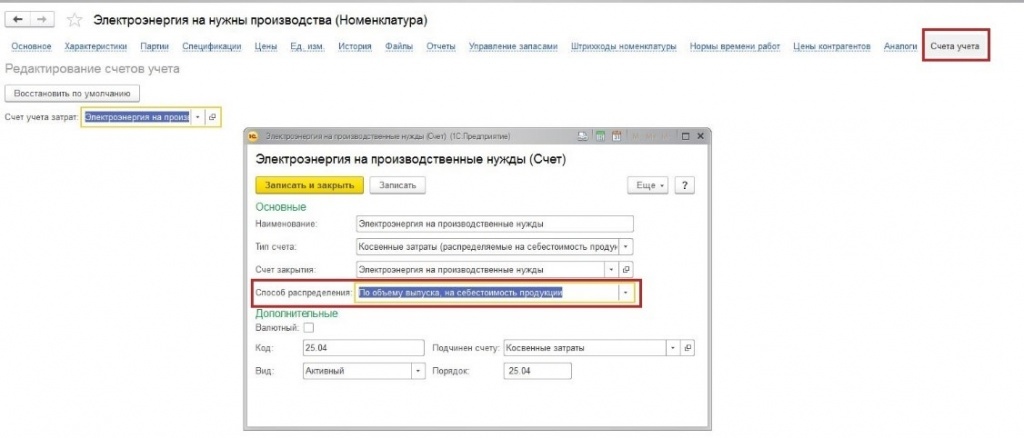Go to the Штрихкоды номенклатуры tab
Screen dimensions: 1024x438
(x=624, y=46)
